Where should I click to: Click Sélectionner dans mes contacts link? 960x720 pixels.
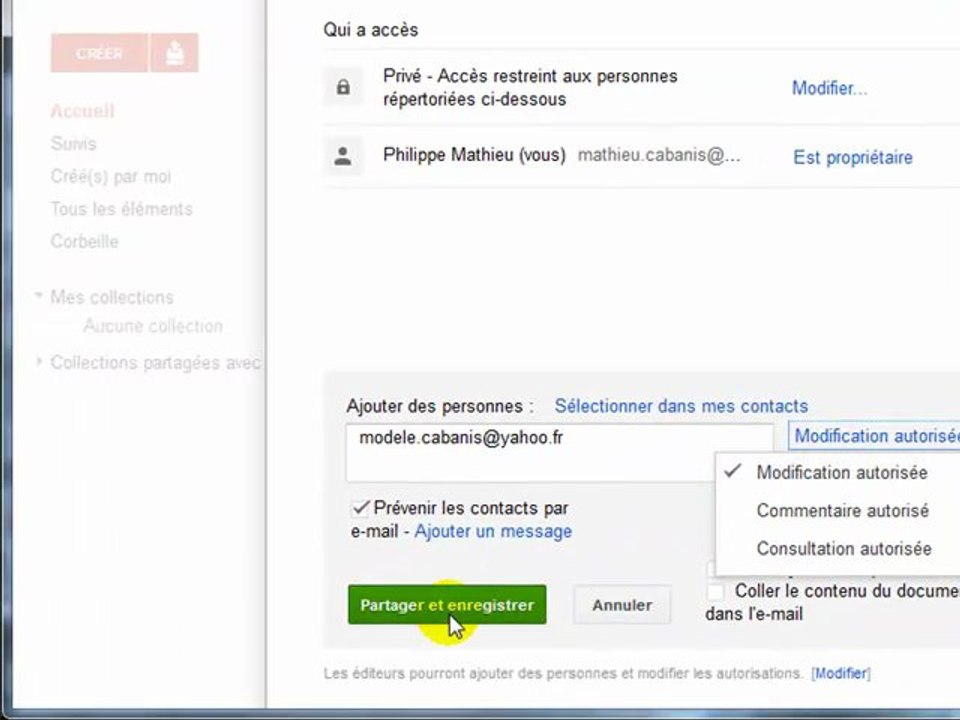tap(681, 406)
